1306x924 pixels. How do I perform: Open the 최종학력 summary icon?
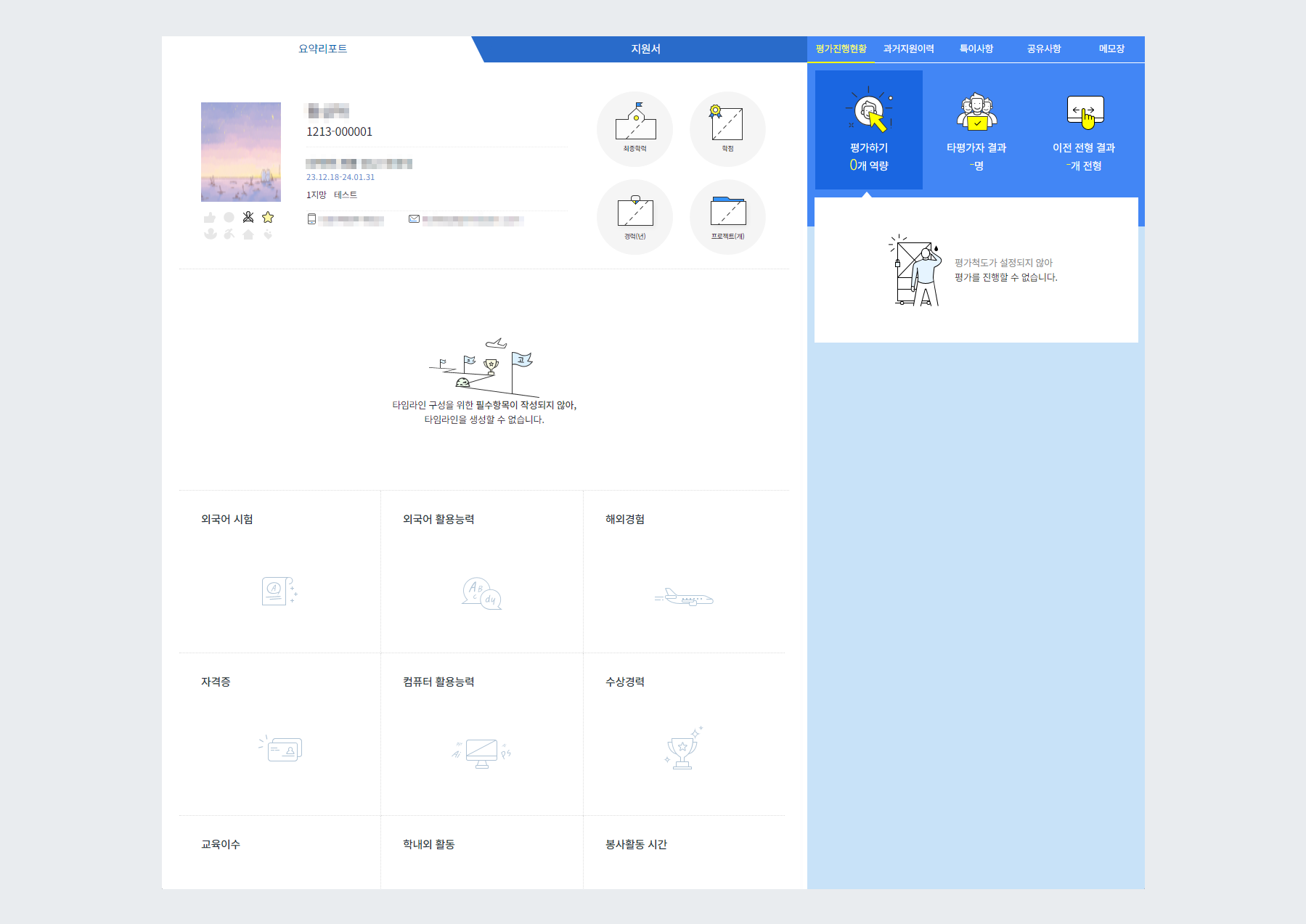[634, 129]
